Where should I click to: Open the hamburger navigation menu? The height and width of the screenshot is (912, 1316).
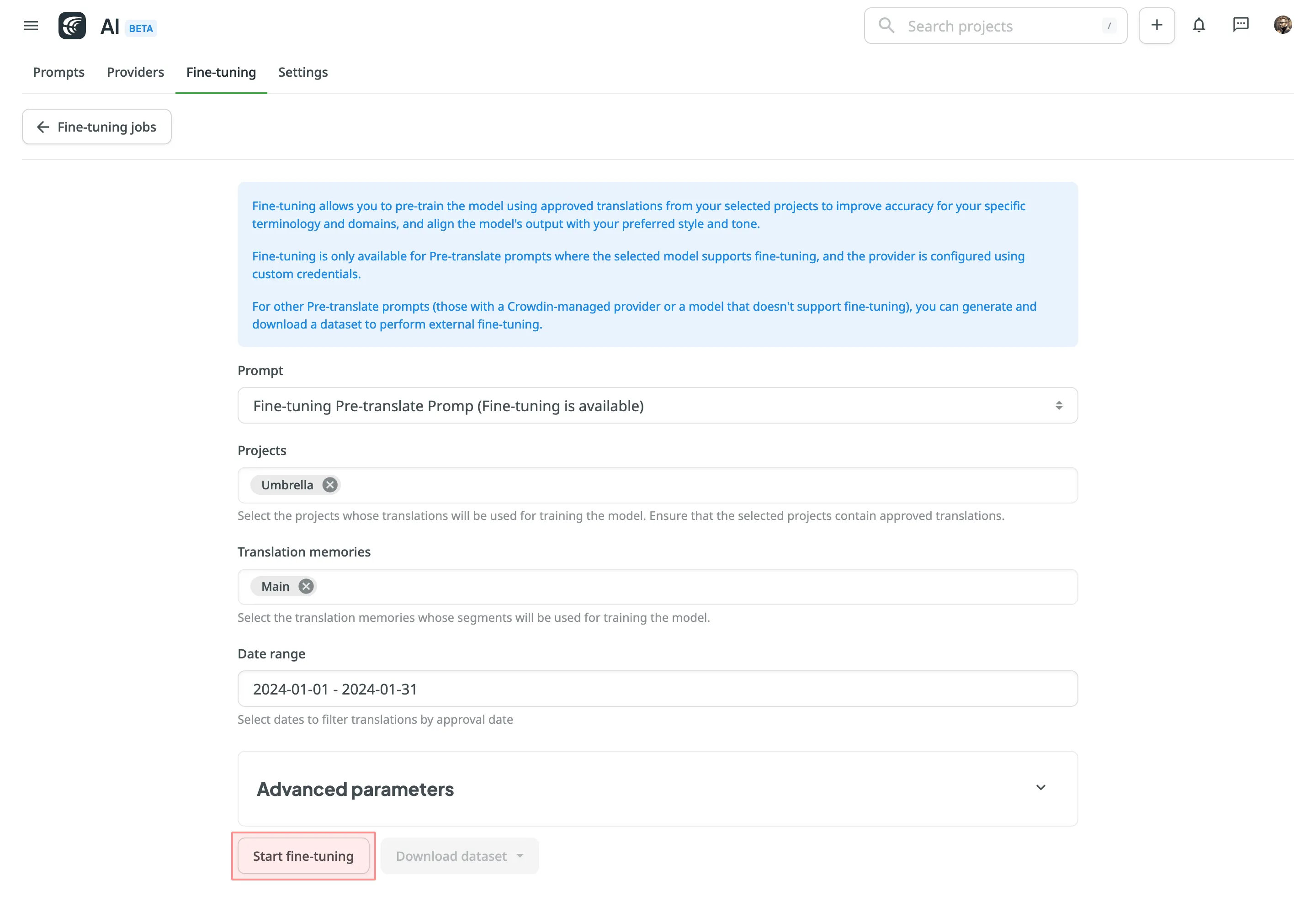pos(31,26)
